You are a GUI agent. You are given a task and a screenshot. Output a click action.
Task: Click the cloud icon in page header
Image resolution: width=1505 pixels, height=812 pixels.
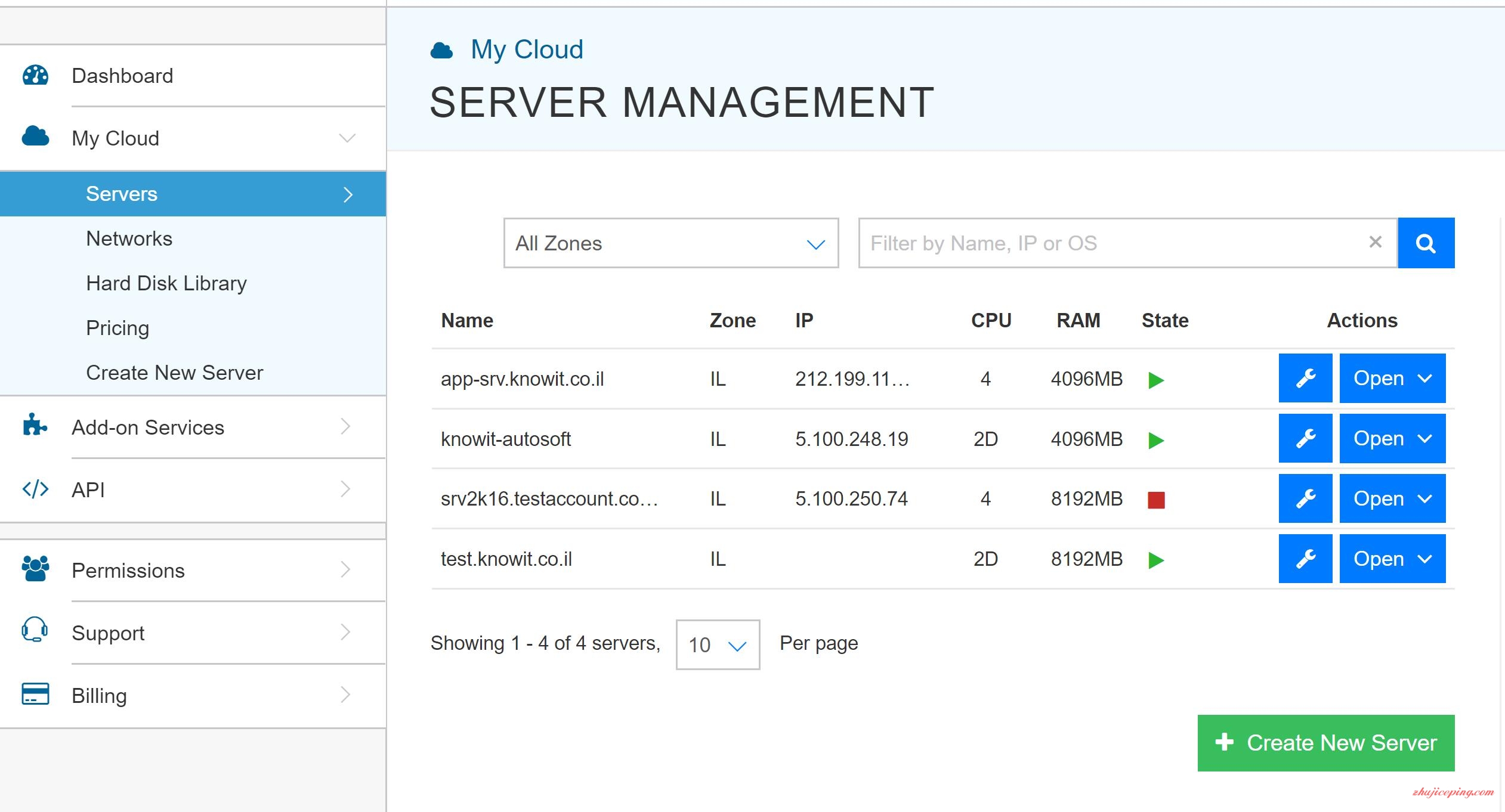click(x=441, y=51)
